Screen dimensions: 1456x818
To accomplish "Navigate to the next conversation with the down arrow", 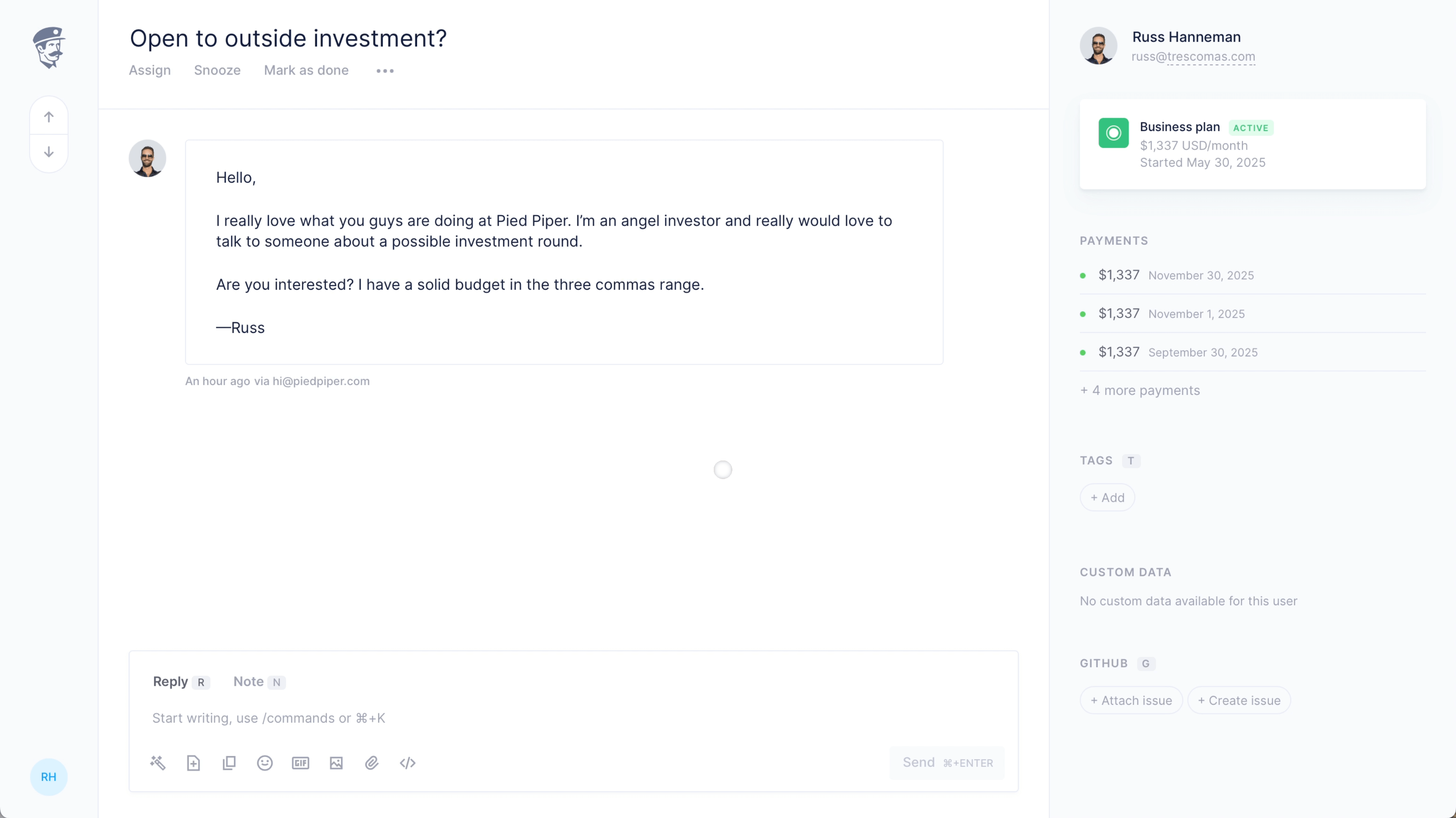I will pos(48,151).
